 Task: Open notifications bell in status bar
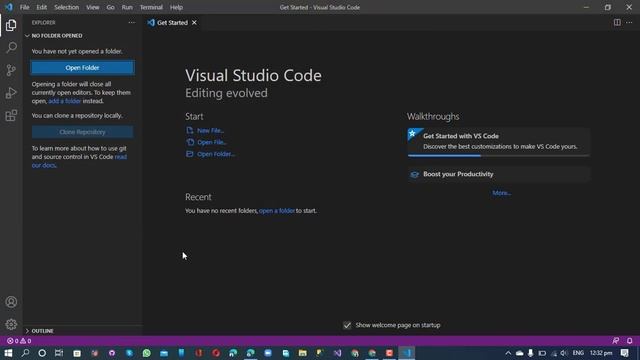629,341
